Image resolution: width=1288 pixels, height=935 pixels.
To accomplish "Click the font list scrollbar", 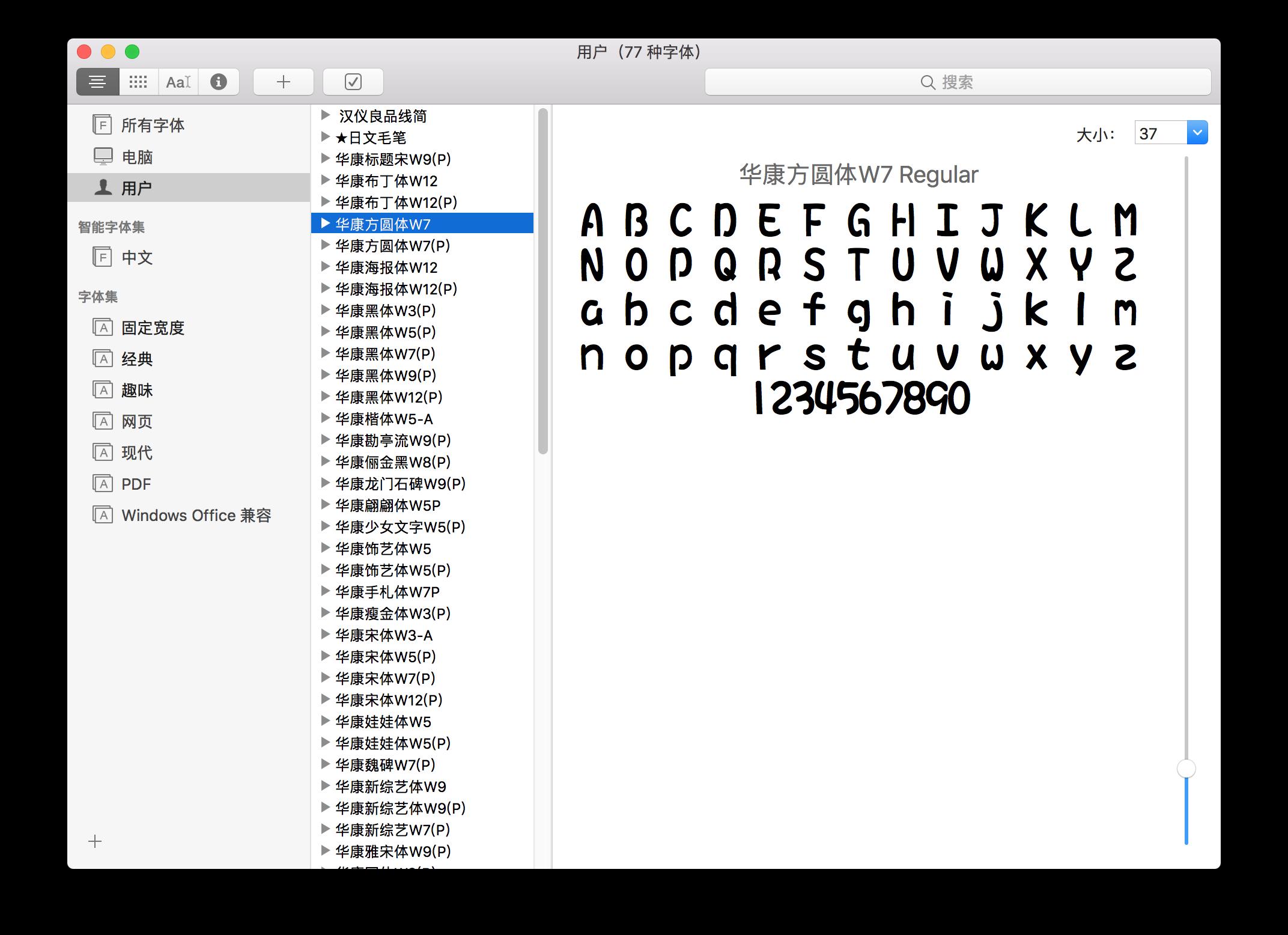I will click(543, 281).
